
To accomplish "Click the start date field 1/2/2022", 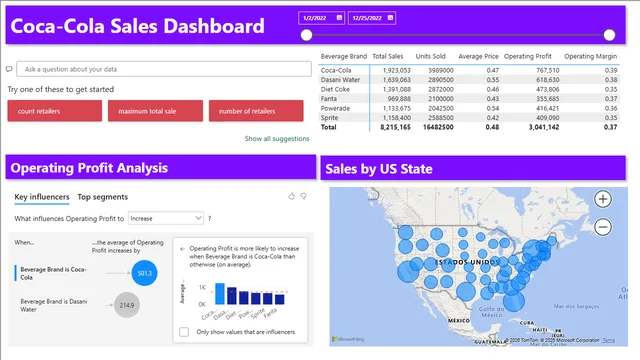I will click(322, 18).
